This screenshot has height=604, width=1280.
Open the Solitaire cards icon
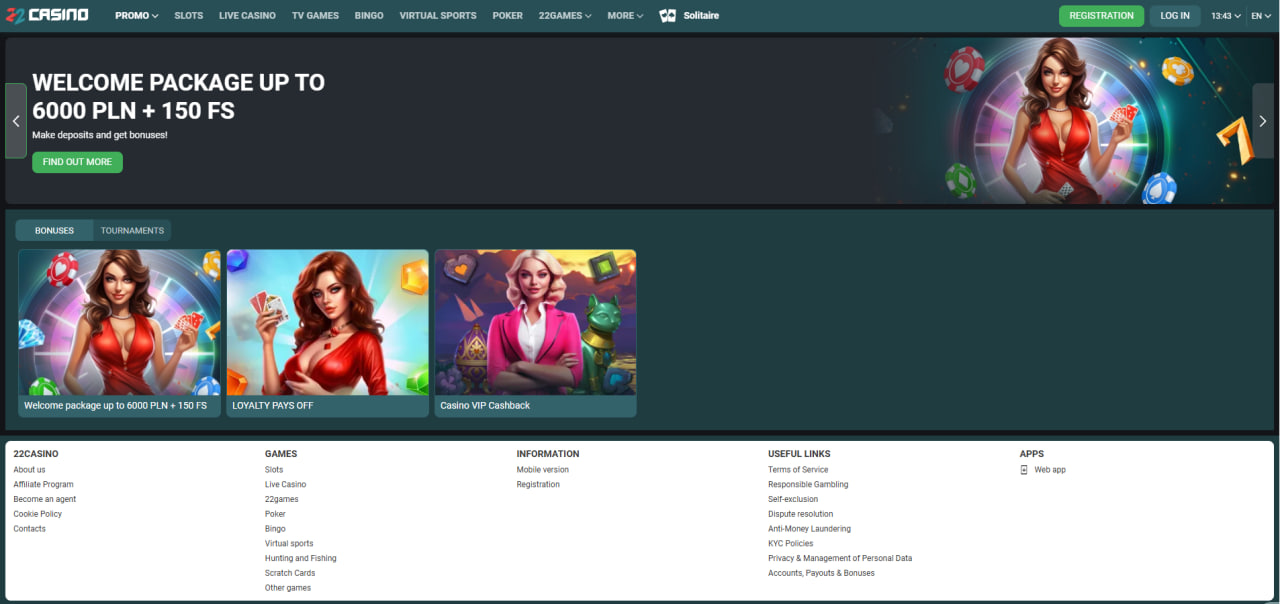[668, 16]
